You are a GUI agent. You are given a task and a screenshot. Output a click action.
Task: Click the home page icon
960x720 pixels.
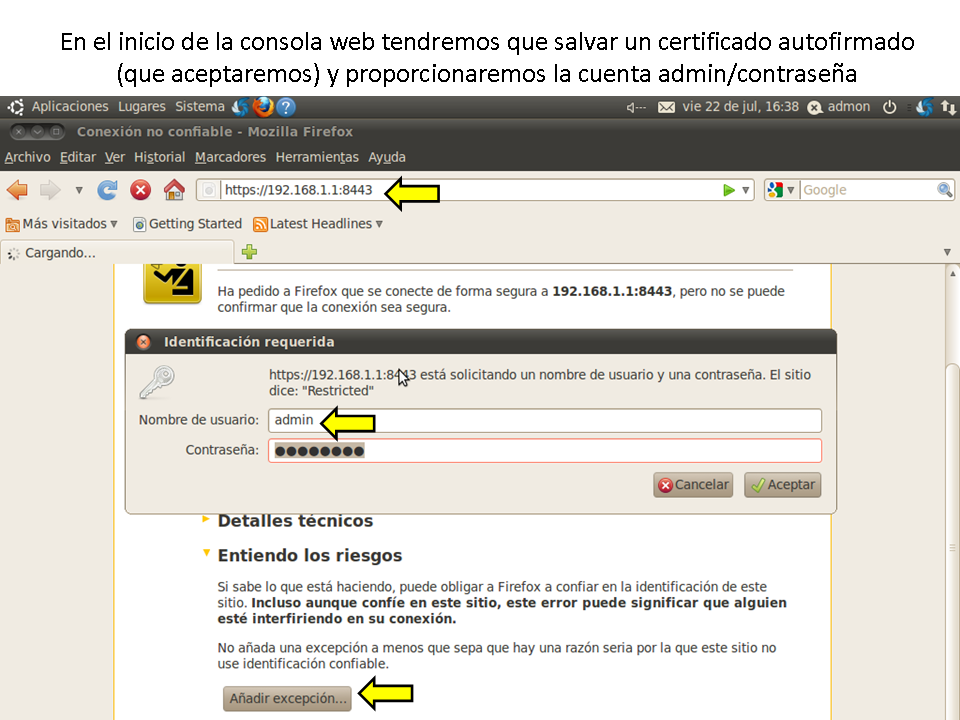[174, 190]
